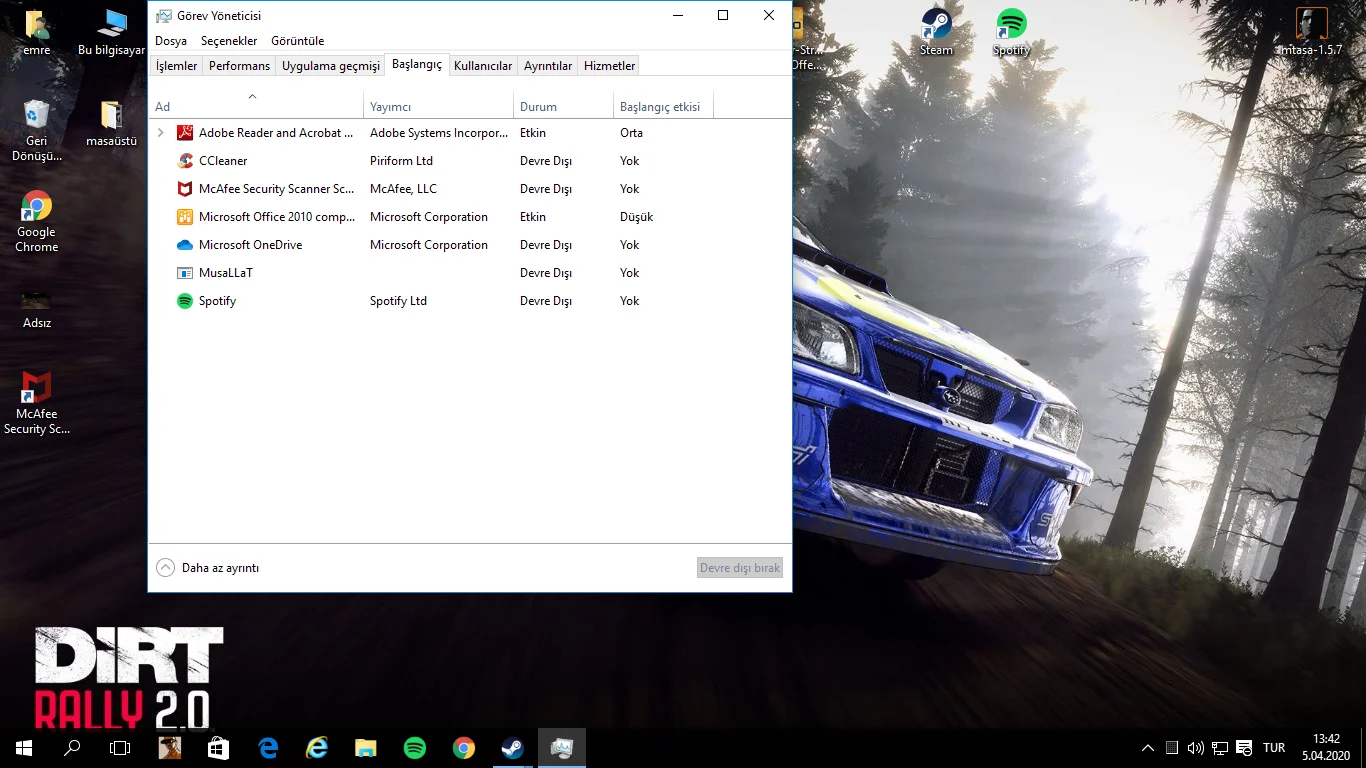Screen dimensions: 1366x768
Task: Open File Explorer from the taskbar
Action: [x=366, y=748]
